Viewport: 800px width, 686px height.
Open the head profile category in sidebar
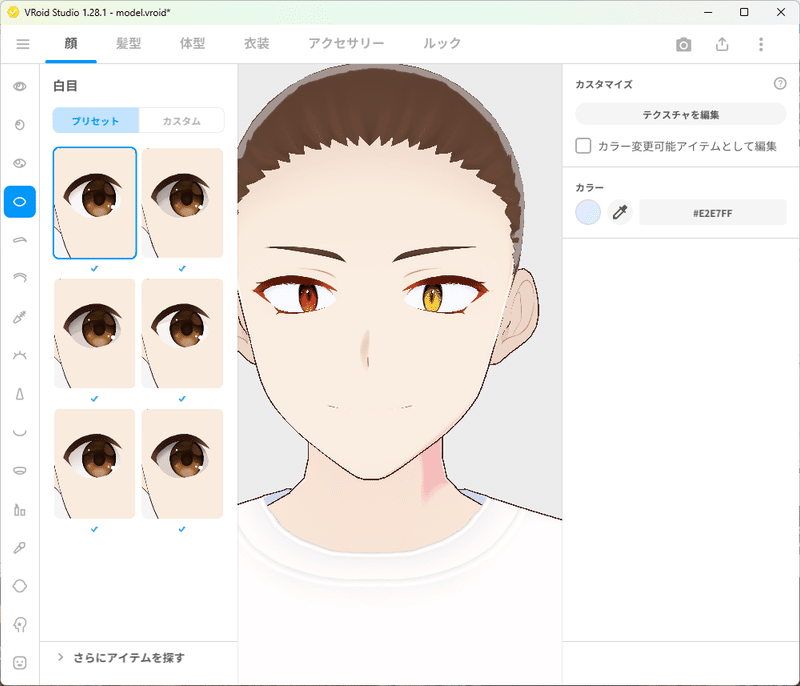pos(20,624)
